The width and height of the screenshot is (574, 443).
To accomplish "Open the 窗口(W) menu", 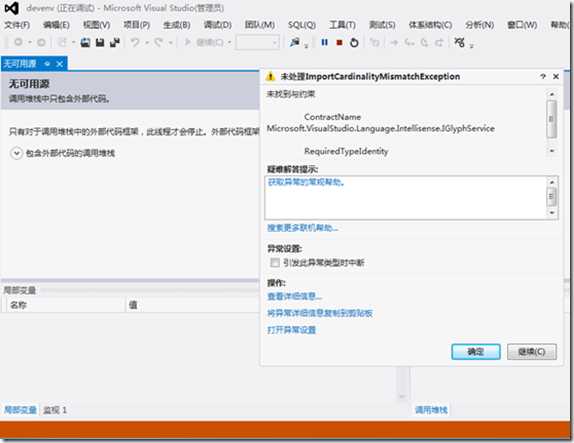I will 522,25.
